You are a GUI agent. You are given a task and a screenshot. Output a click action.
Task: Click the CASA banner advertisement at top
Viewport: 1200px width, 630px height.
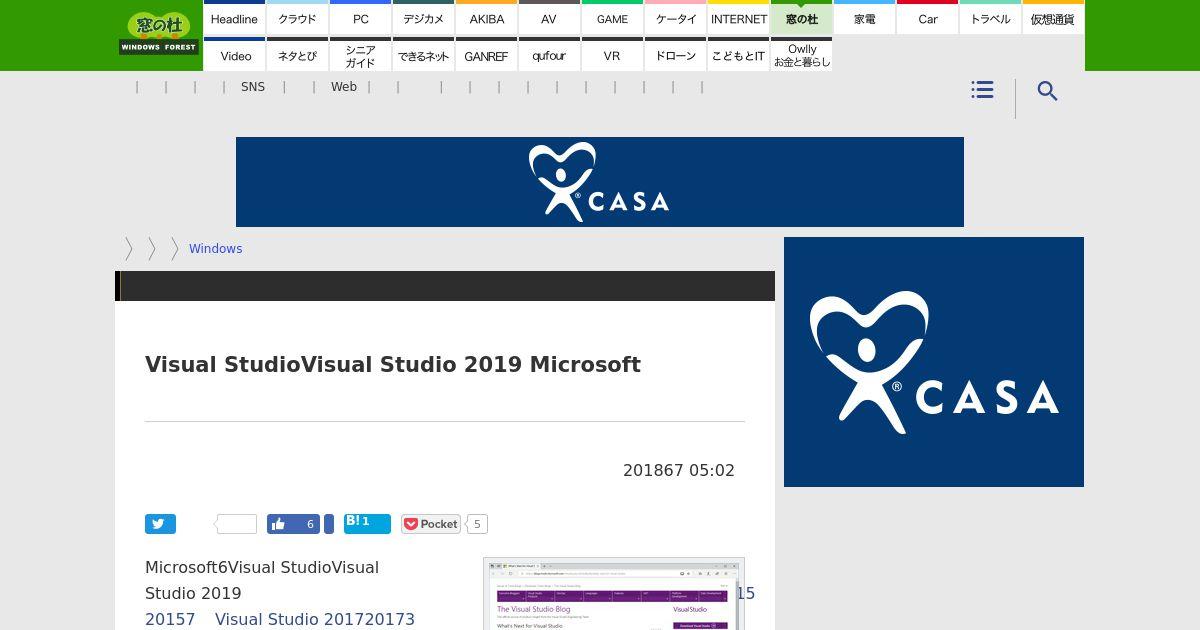600,182
